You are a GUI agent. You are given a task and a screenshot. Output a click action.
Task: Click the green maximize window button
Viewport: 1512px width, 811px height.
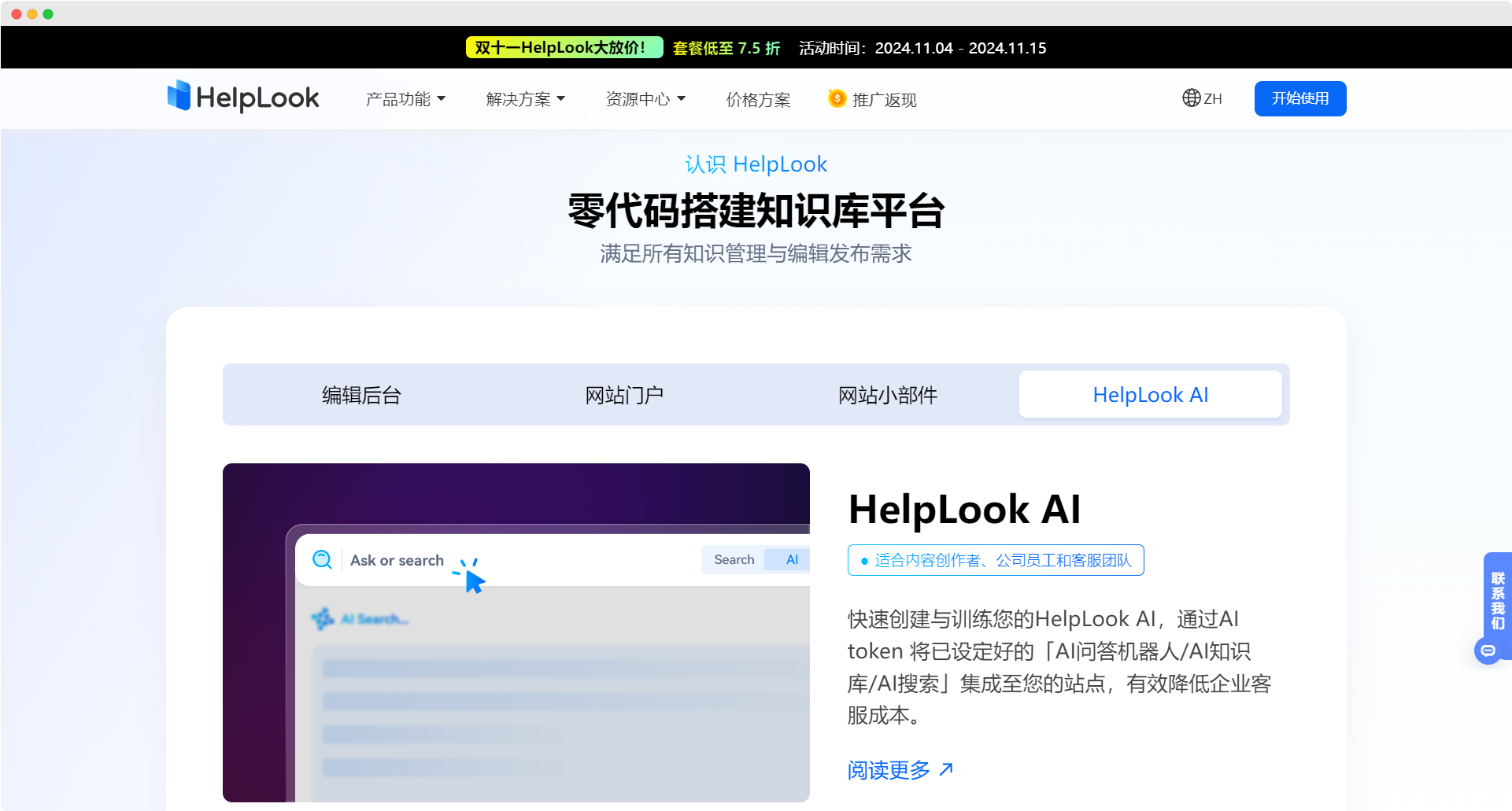[x=48, y=14]
